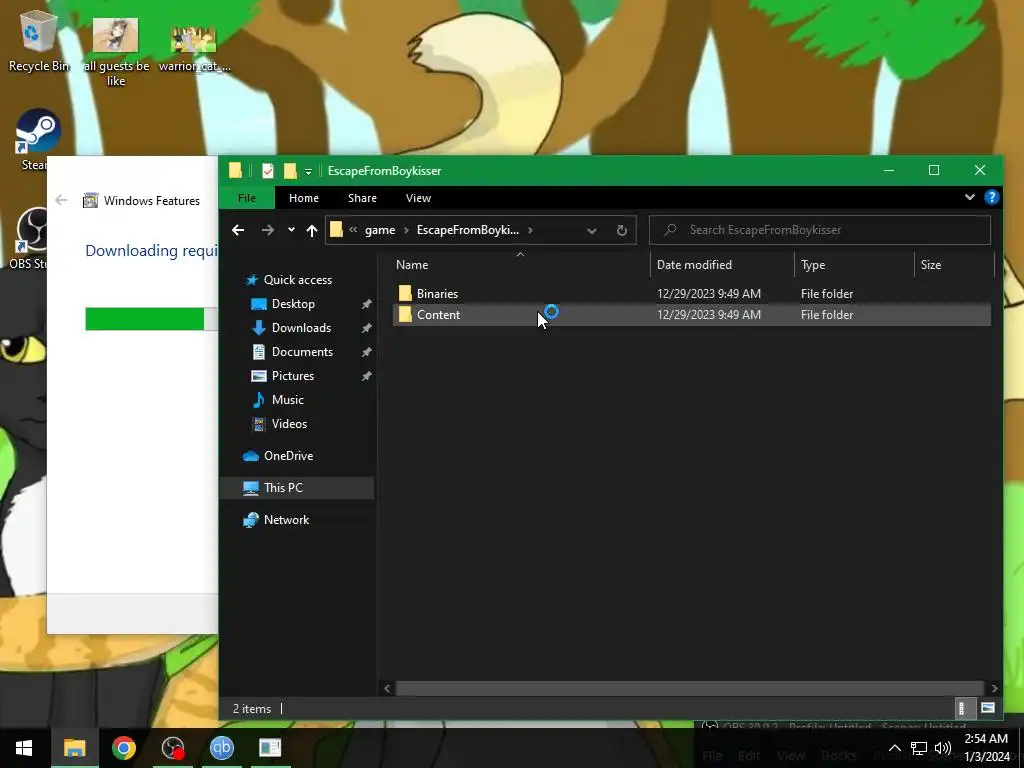
Task: Open the volume control tray icon
Action: 942,748
